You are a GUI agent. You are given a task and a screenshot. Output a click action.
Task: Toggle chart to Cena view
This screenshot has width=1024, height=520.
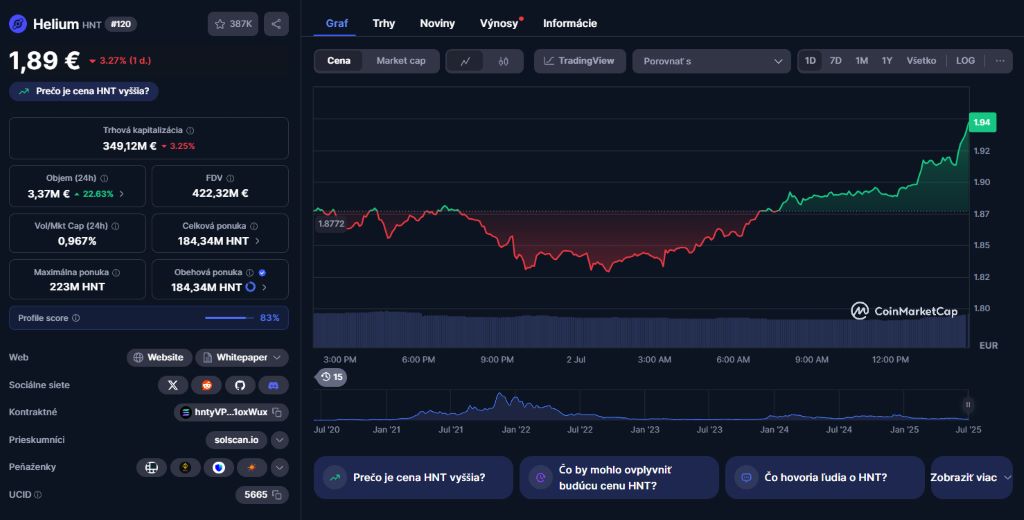[x=339, y=61]
